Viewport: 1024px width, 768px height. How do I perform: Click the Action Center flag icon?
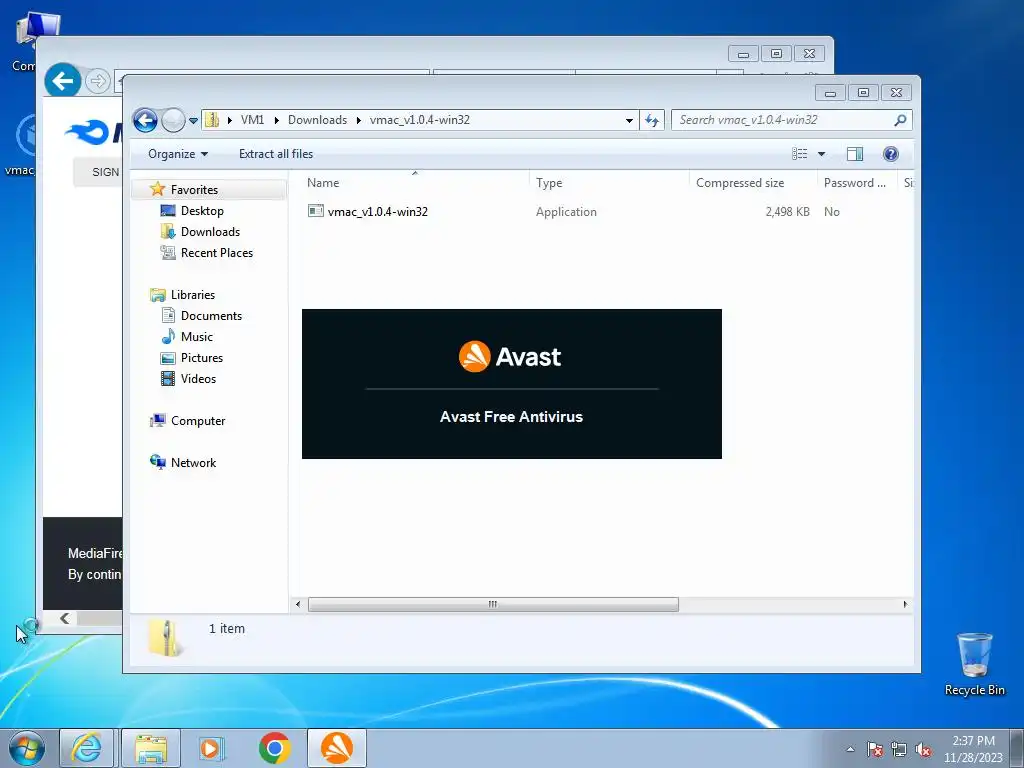click(875, 750)
